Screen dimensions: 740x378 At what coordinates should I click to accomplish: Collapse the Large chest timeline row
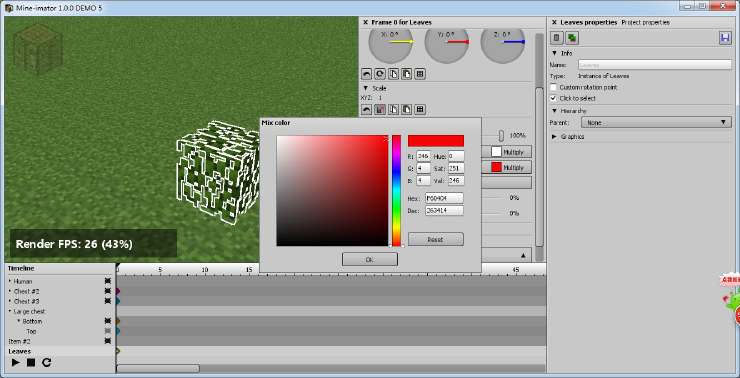[10, 311]
